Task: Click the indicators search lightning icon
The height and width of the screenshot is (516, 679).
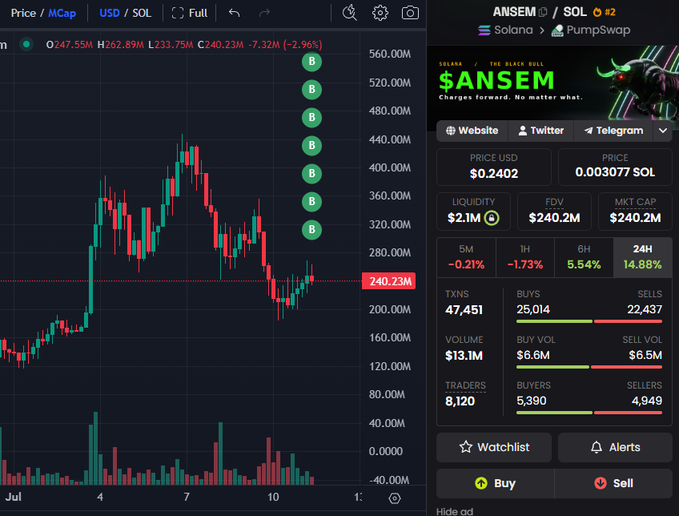Action: tap(349, 13)
